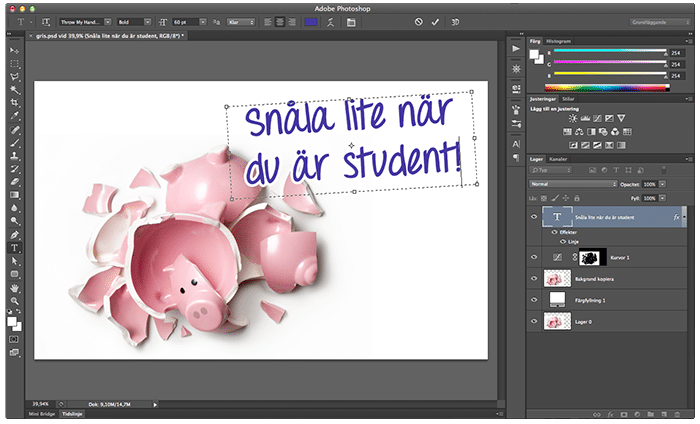Viewport: 700px width, 424px height.
Task: Select the Eyedropper tool
Action: [x=14, y=116]
